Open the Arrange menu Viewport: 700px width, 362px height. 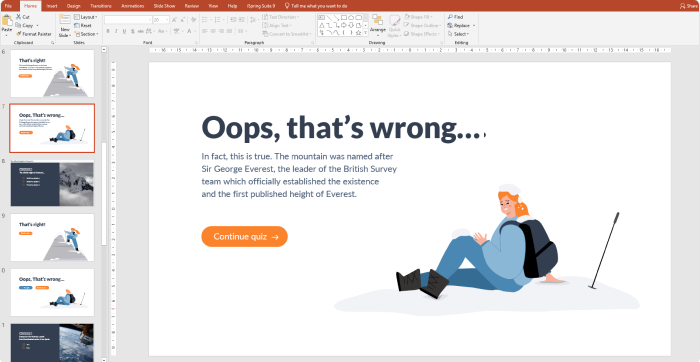(x=378, y=26)
